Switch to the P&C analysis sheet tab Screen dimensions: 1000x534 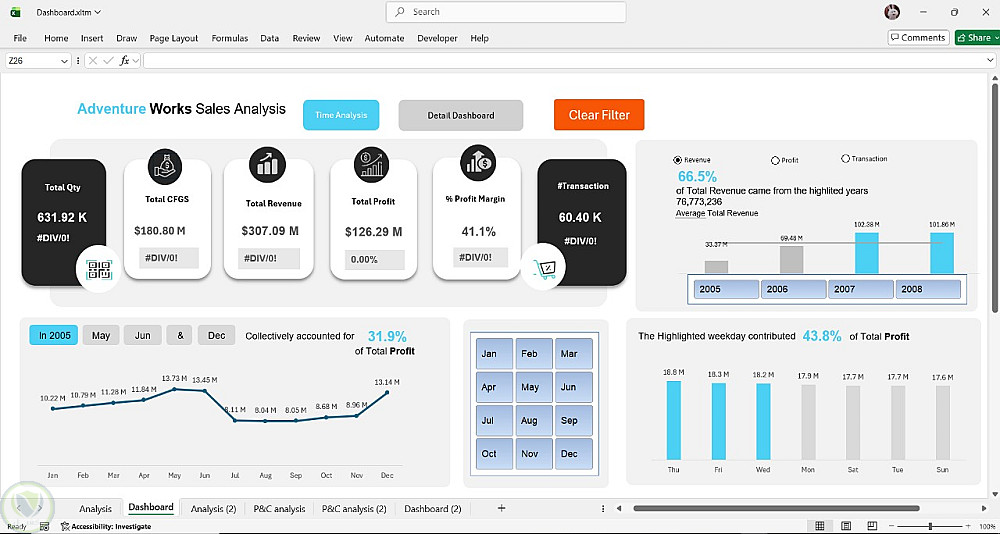pos(279,508)
